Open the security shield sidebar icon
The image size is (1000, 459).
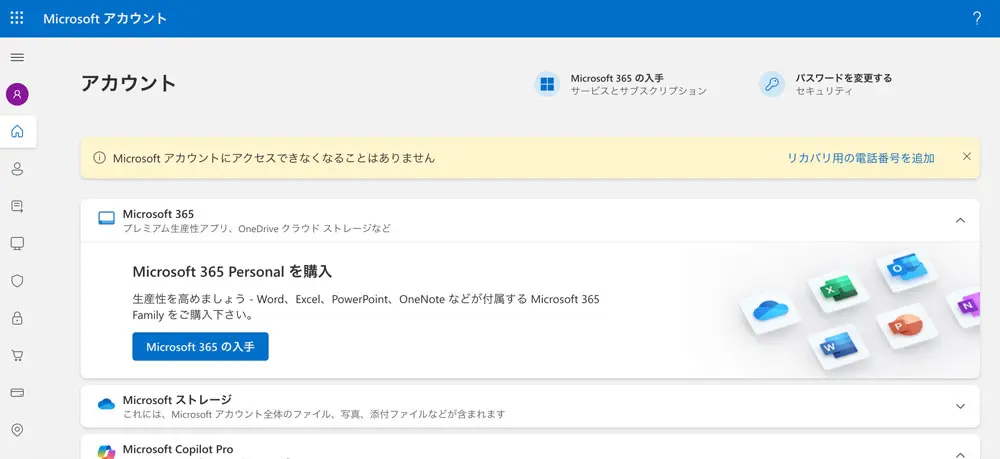pos(17,280)
